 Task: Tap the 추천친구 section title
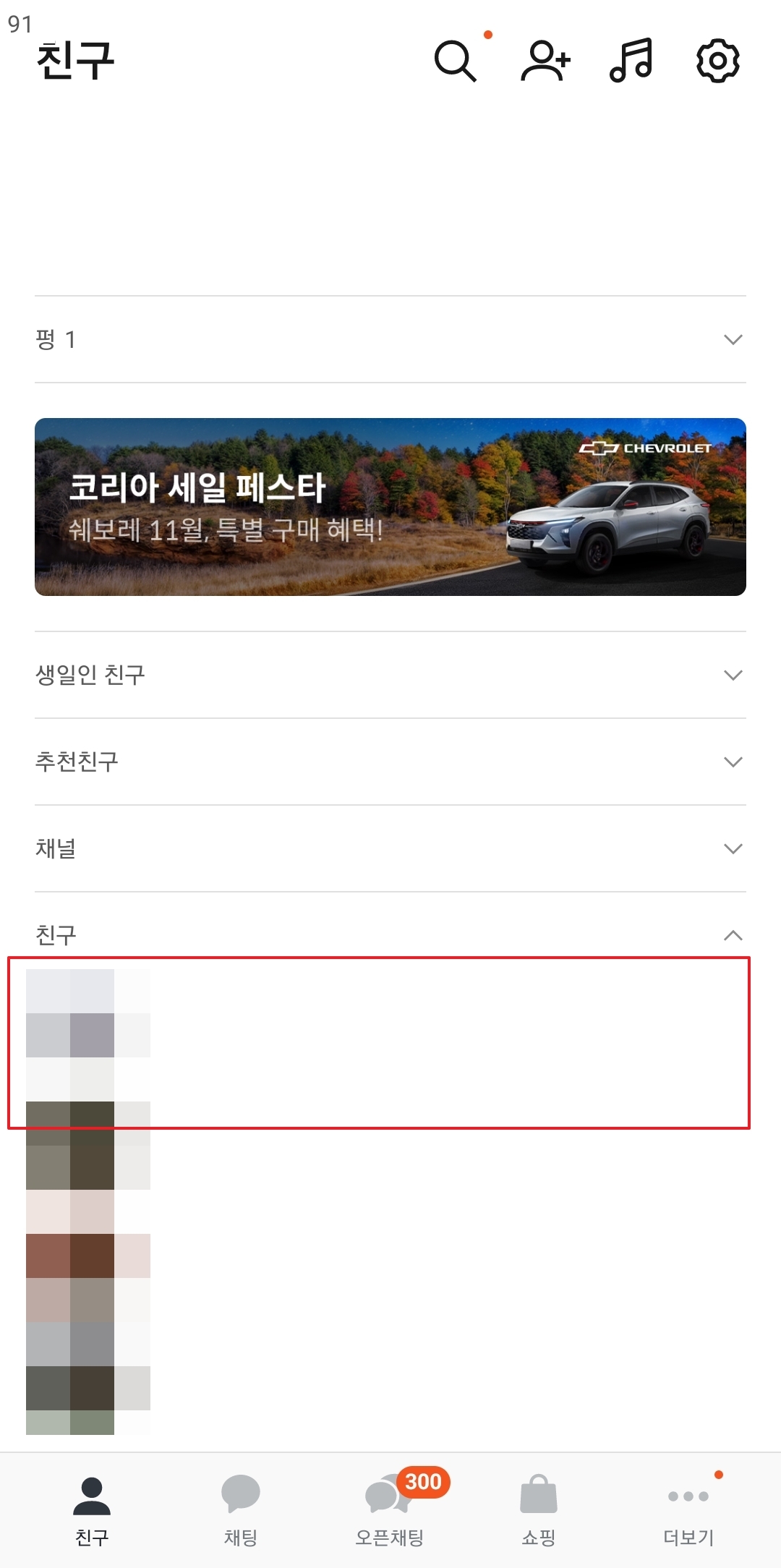click(77, 762)
